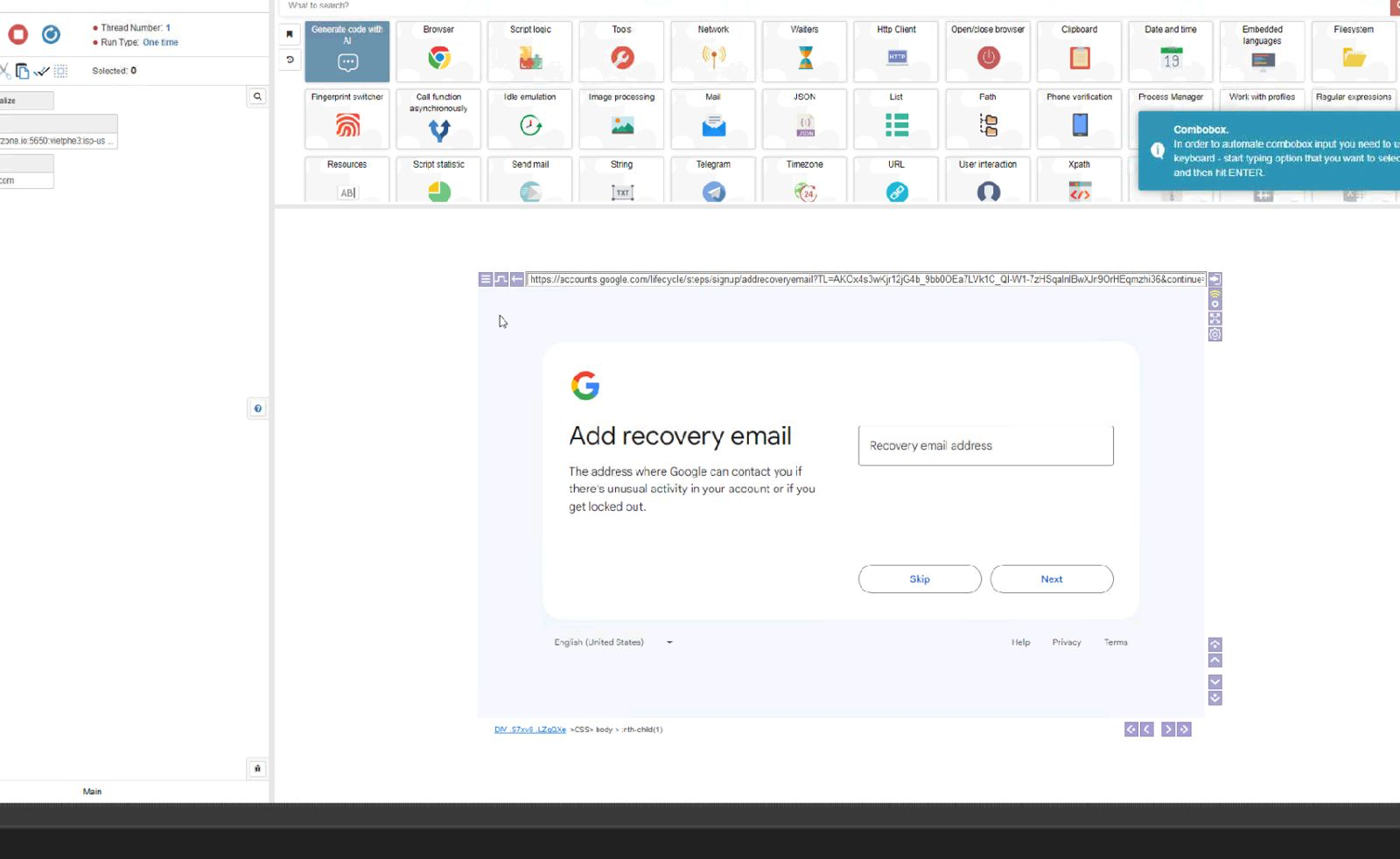Image resolution: width=1400 pixels, height=859 pixels.
Task: Click the Waiters hourglass module
Action: (804, 51)
